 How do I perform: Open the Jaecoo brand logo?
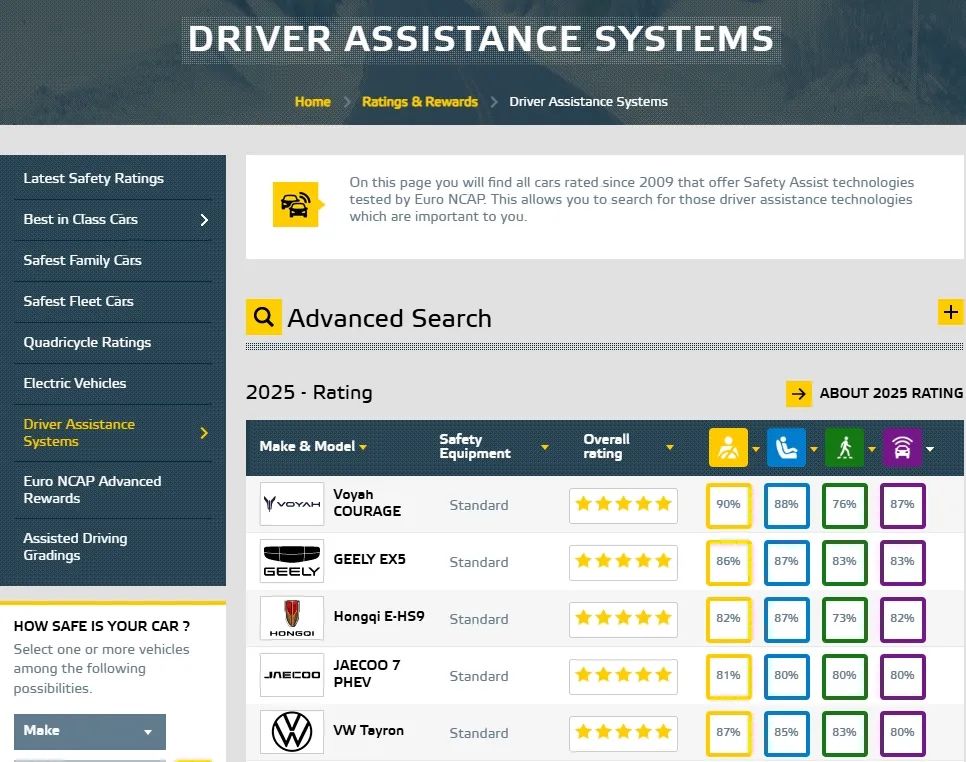pyautogui.click(x=291, y=675)
